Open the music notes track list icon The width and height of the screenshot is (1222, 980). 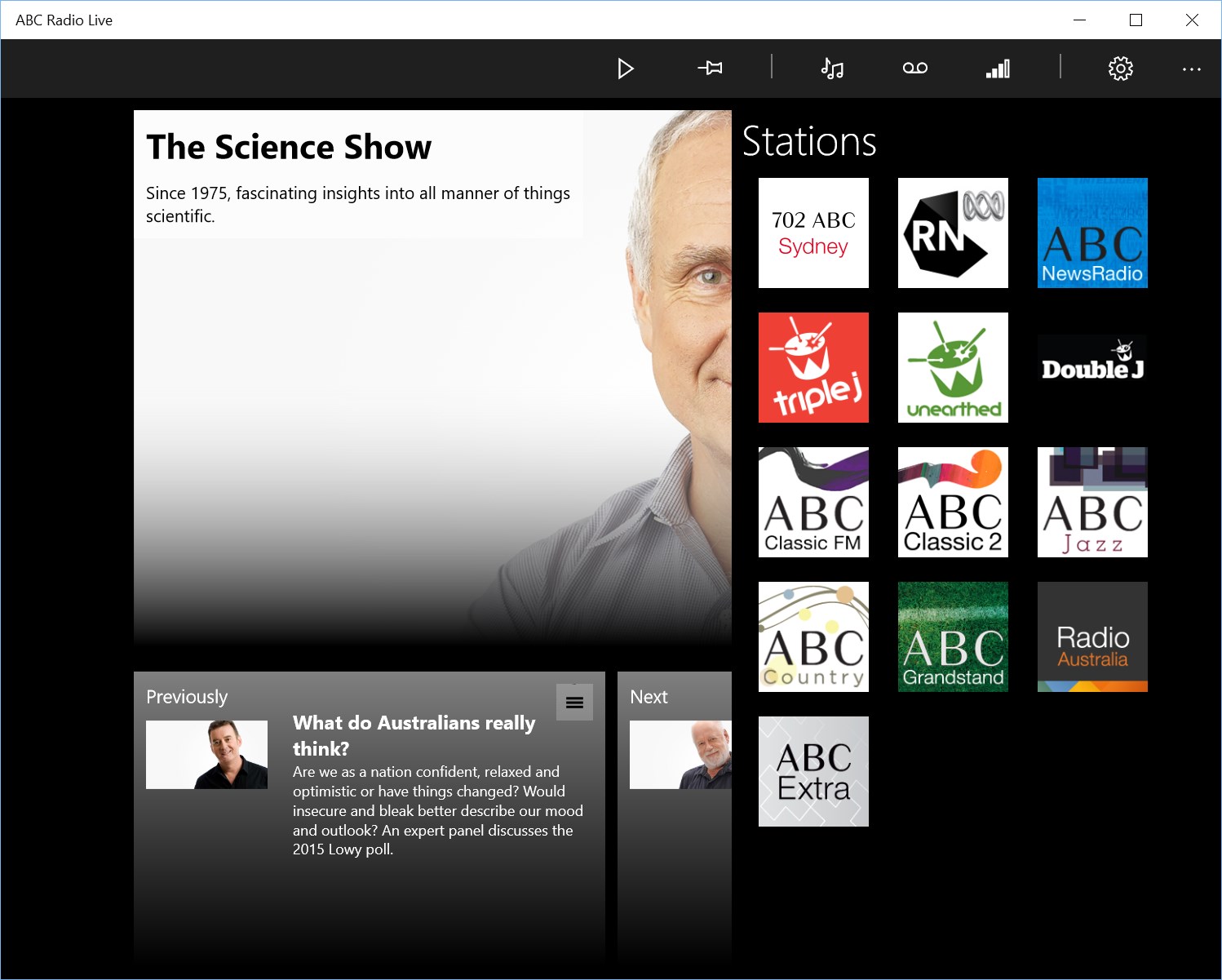[832, 69]
